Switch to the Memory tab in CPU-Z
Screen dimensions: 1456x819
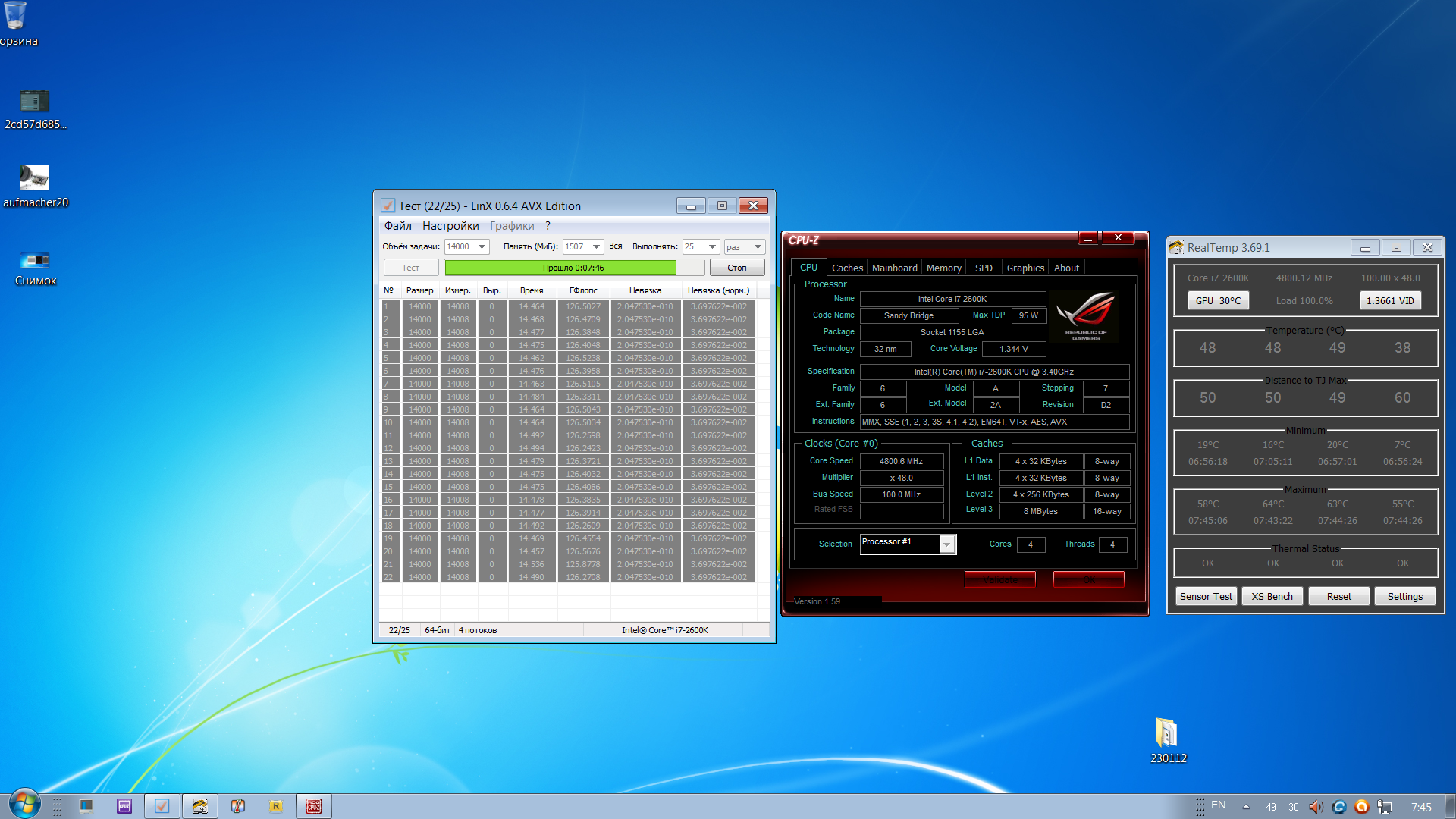pos(943,268)
